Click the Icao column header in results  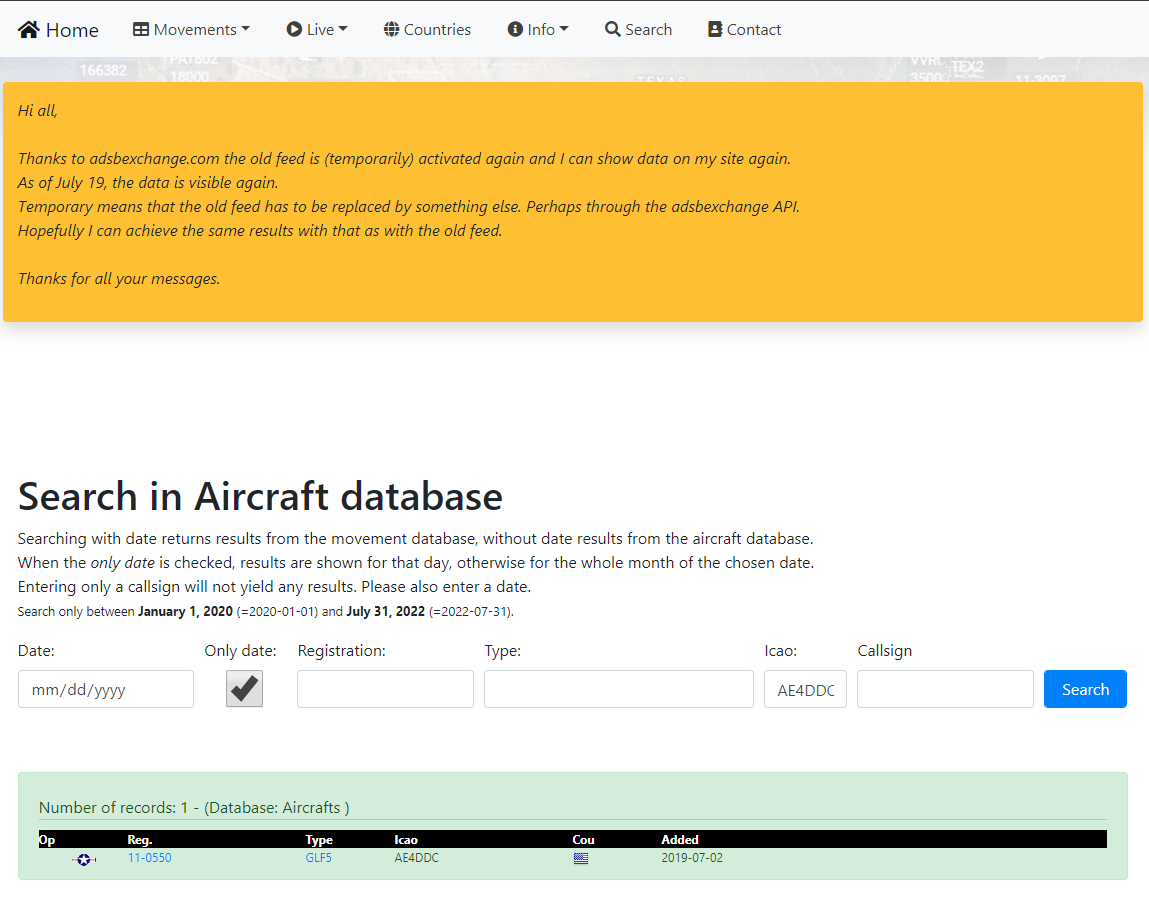pos(406,840)
